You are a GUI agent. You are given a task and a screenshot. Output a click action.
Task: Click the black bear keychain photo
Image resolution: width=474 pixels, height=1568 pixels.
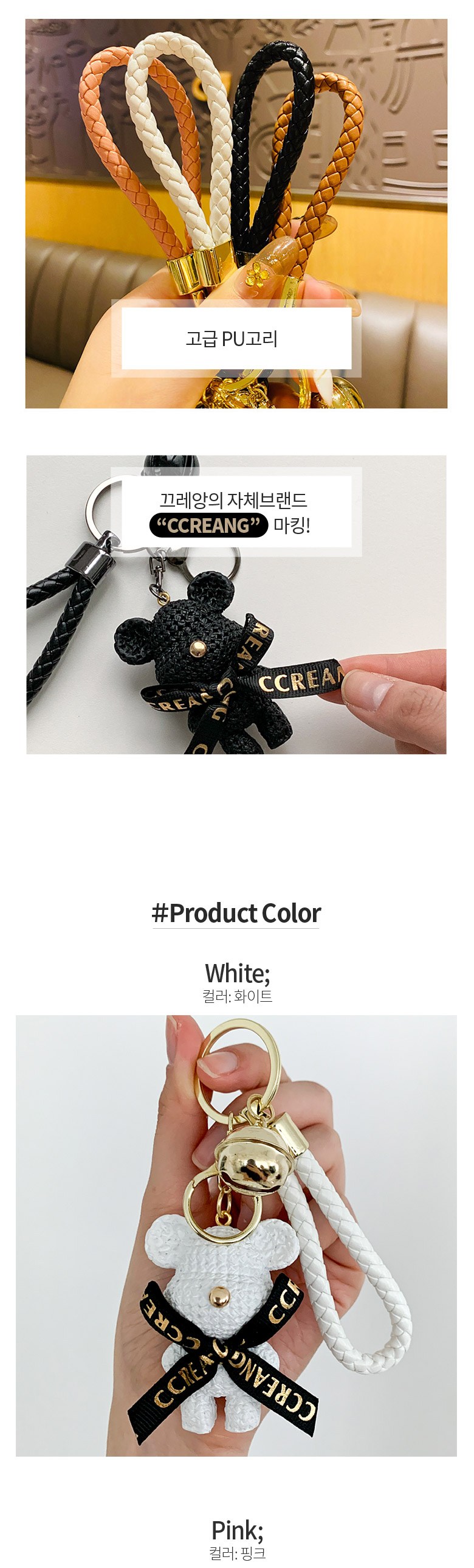pyautogui.click(x=236, y=605)
